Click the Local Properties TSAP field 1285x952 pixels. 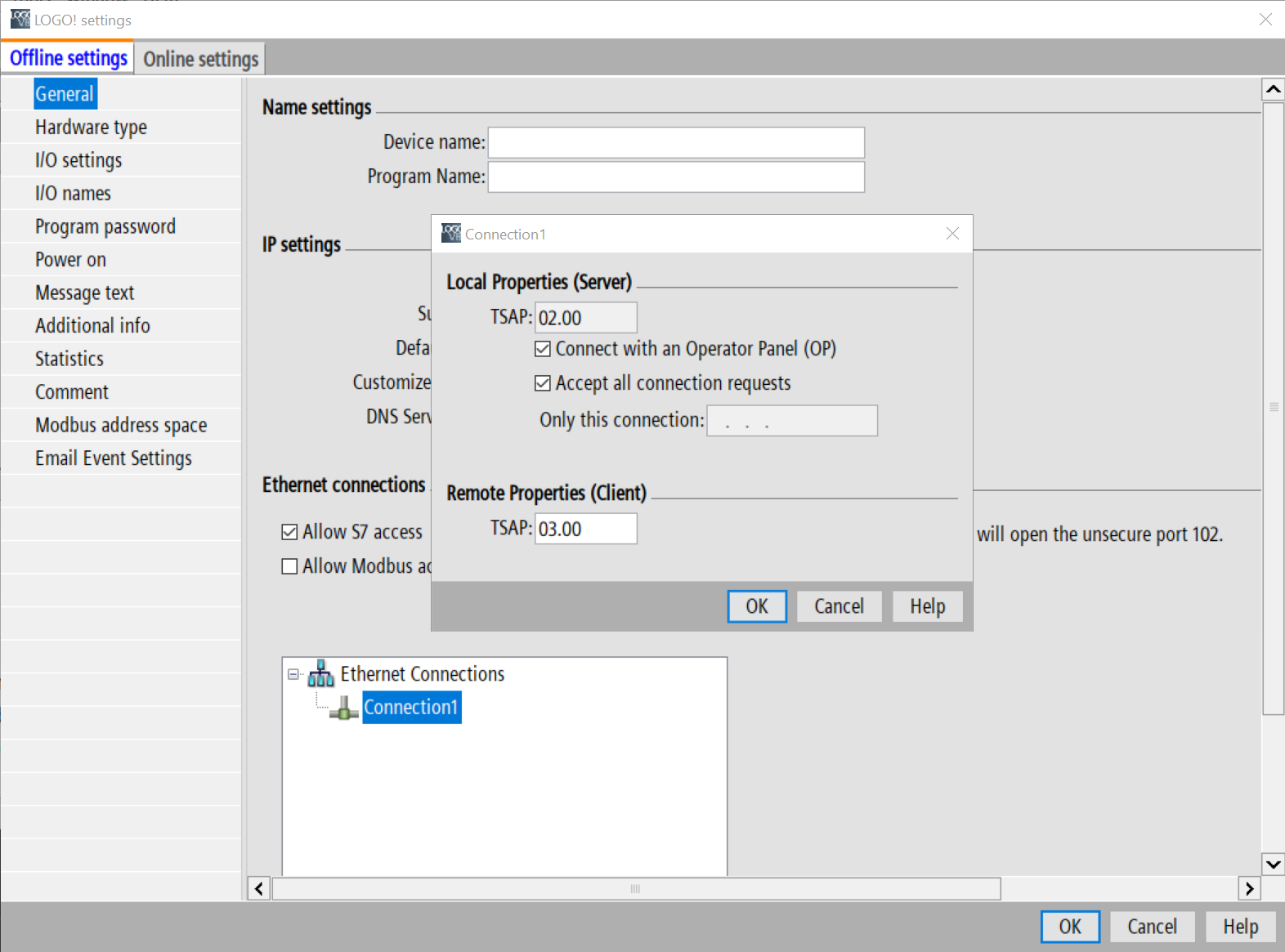tap(586, 318)
